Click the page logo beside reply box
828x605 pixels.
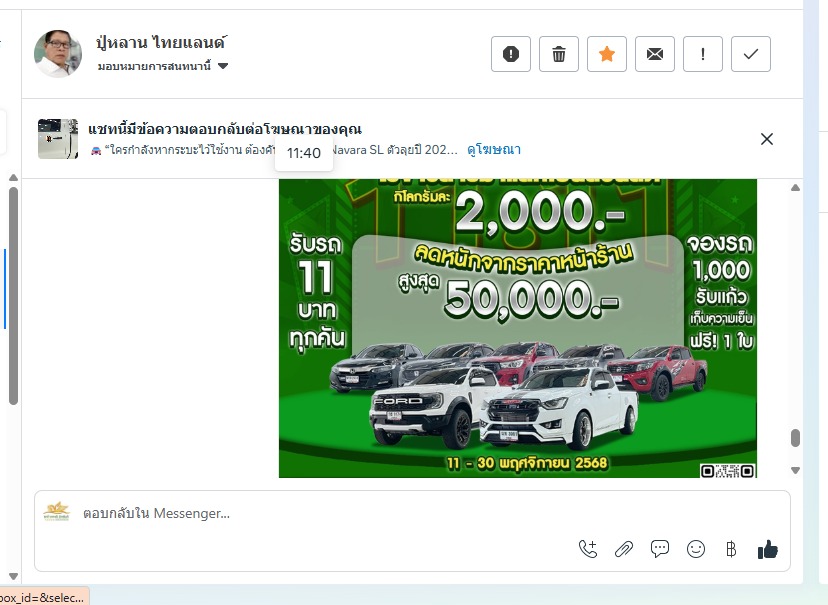coord(57,512)
